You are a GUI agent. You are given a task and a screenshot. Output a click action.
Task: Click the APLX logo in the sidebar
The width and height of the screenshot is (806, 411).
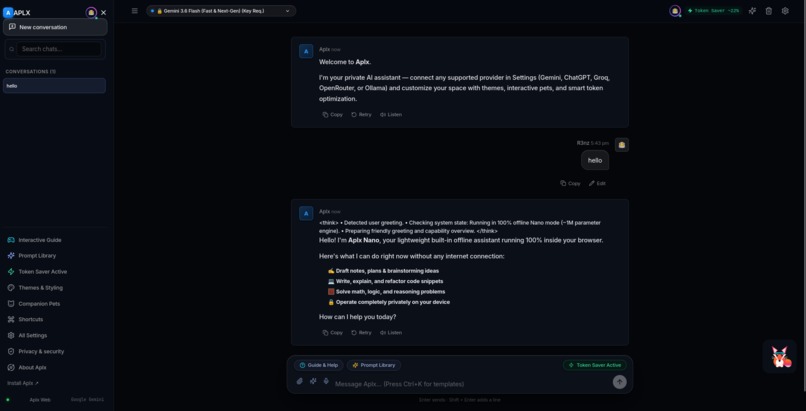click(17, 13)
